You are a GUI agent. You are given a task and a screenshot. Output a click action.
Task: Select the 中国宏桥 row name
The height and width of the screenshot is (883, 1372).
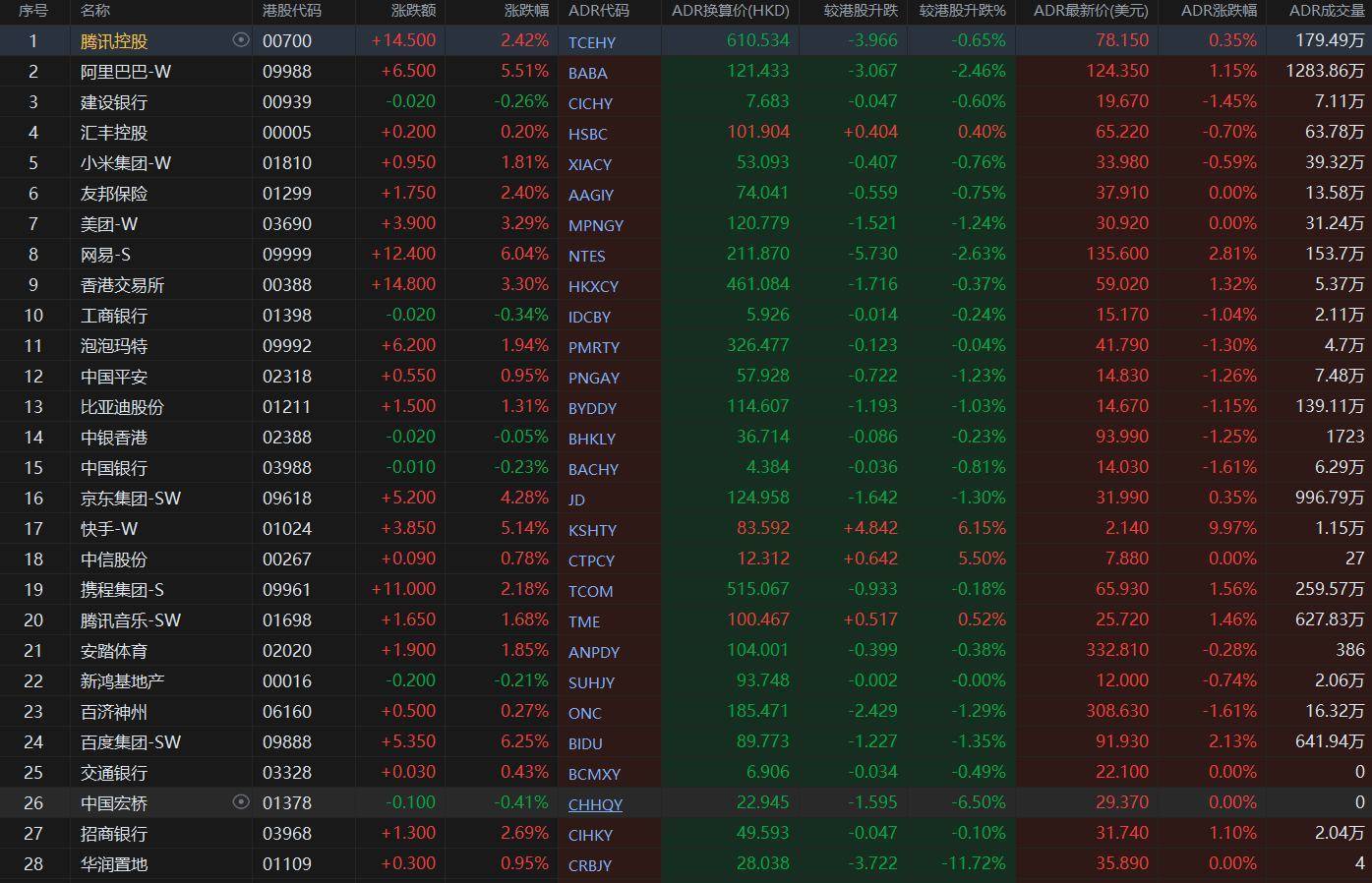coord(114,803)
